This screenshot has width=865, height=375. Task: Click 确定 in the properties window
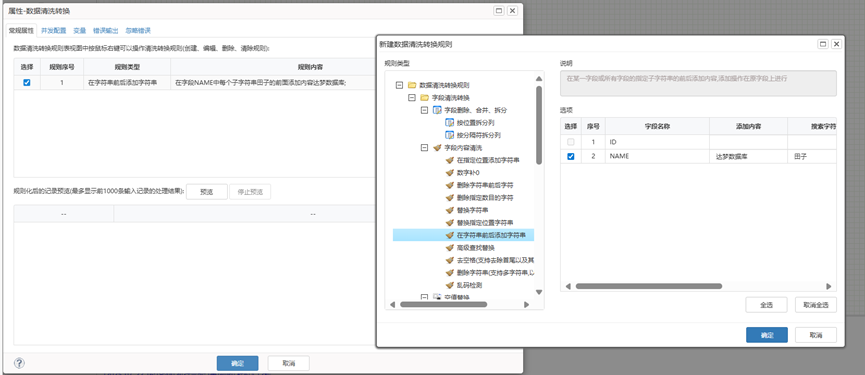click(x=238, y=363)
